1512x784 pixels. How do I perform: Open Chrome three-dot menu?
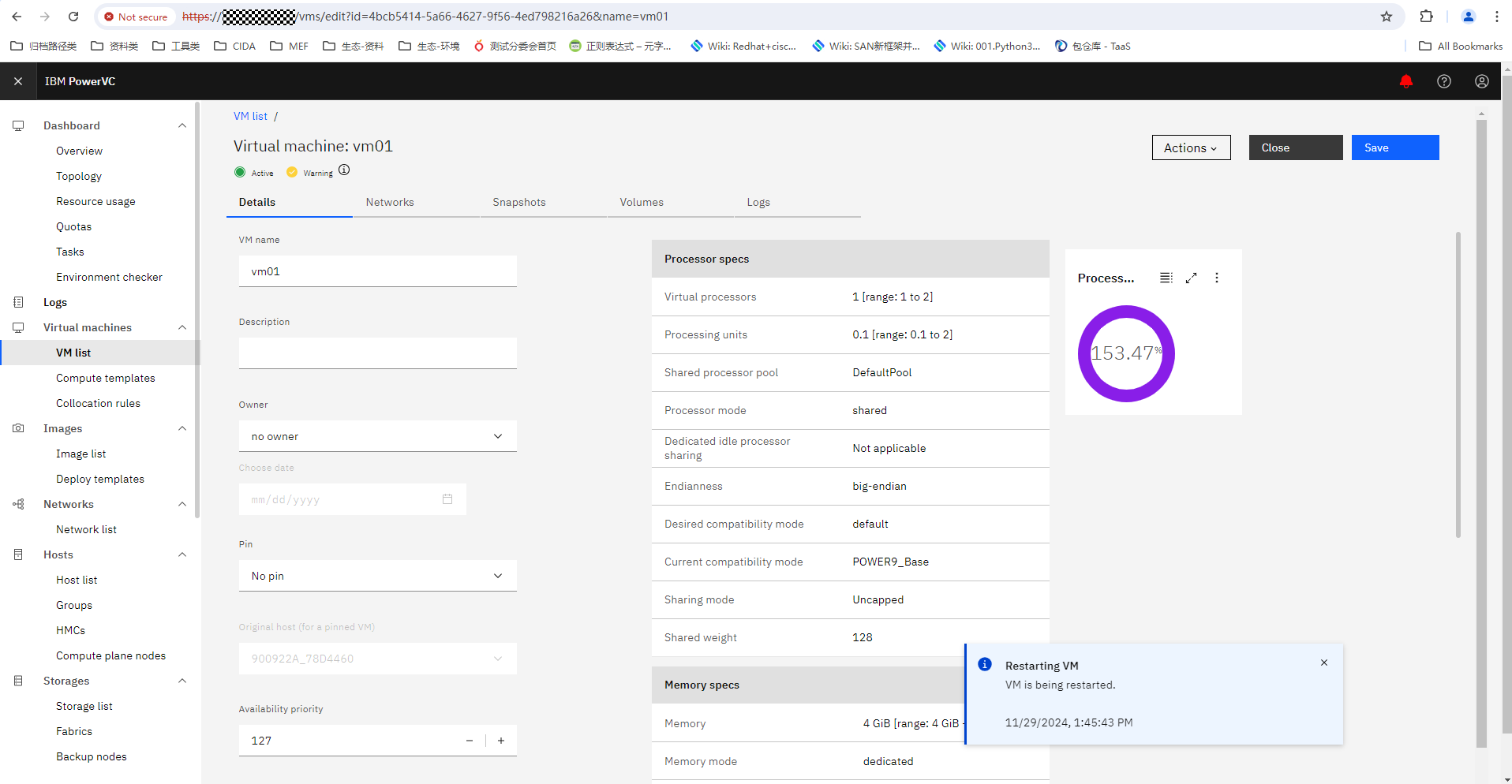tap(1496, 17)
